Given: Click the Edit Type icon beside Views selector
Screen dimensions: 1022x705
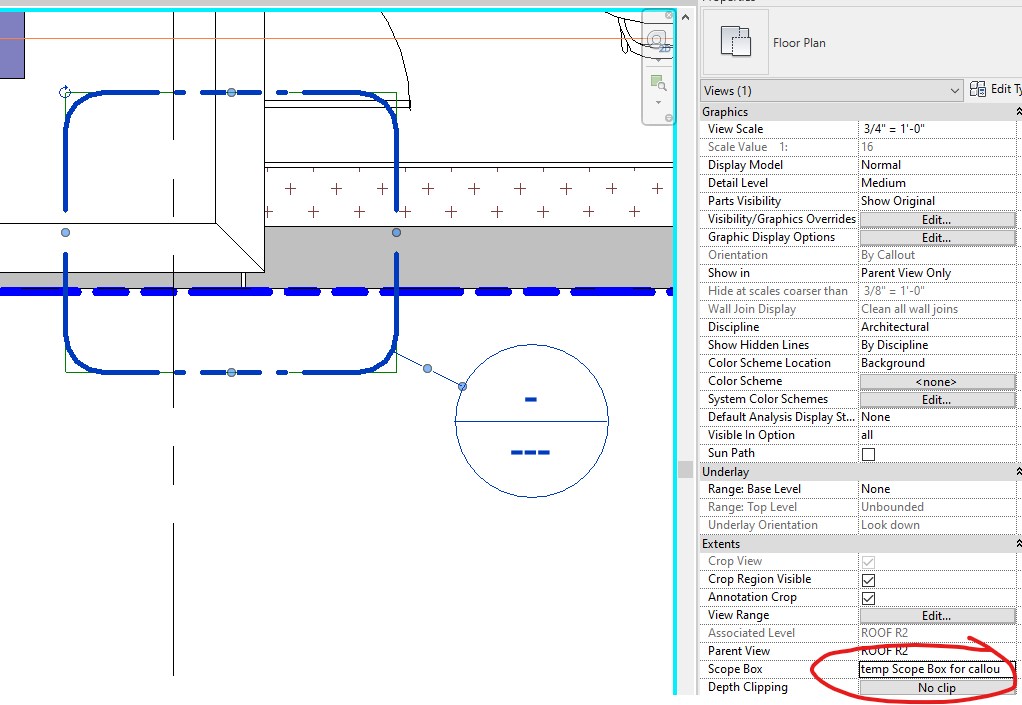Looking at the screenshot, I should [977, 89].
